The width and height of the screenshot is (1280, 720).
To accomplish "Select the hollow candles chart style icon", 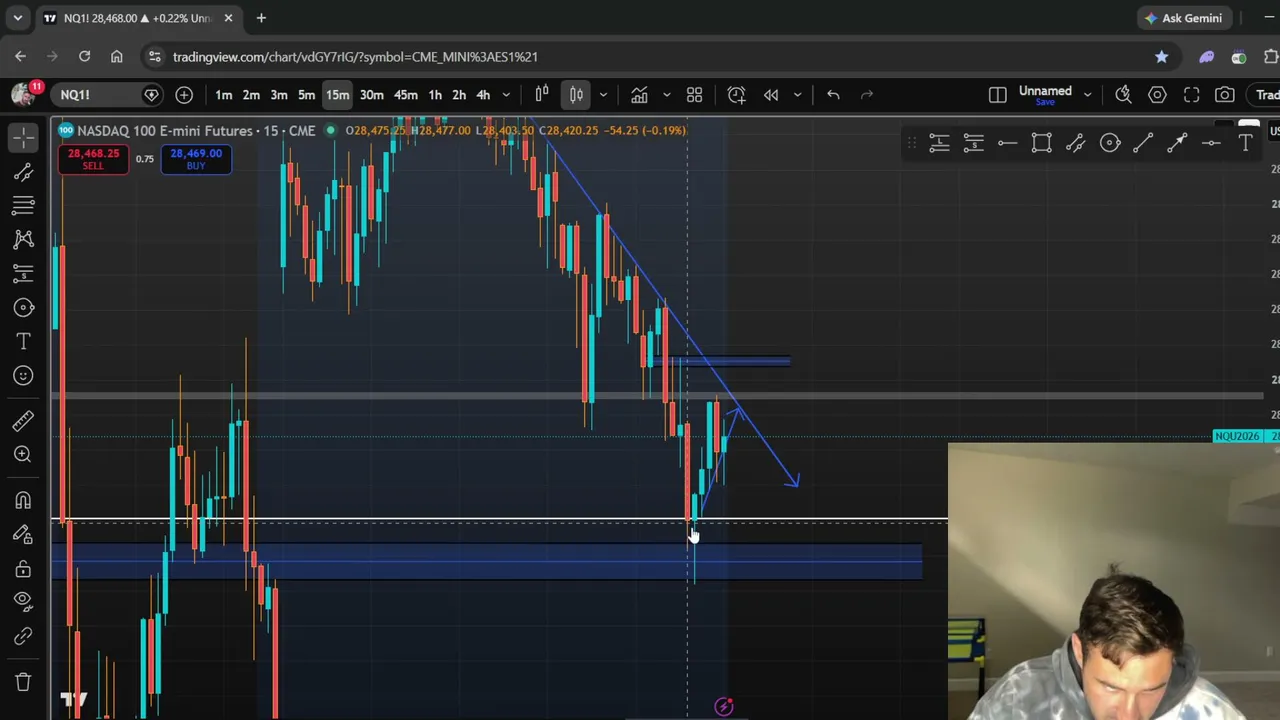I will point(542,95).
